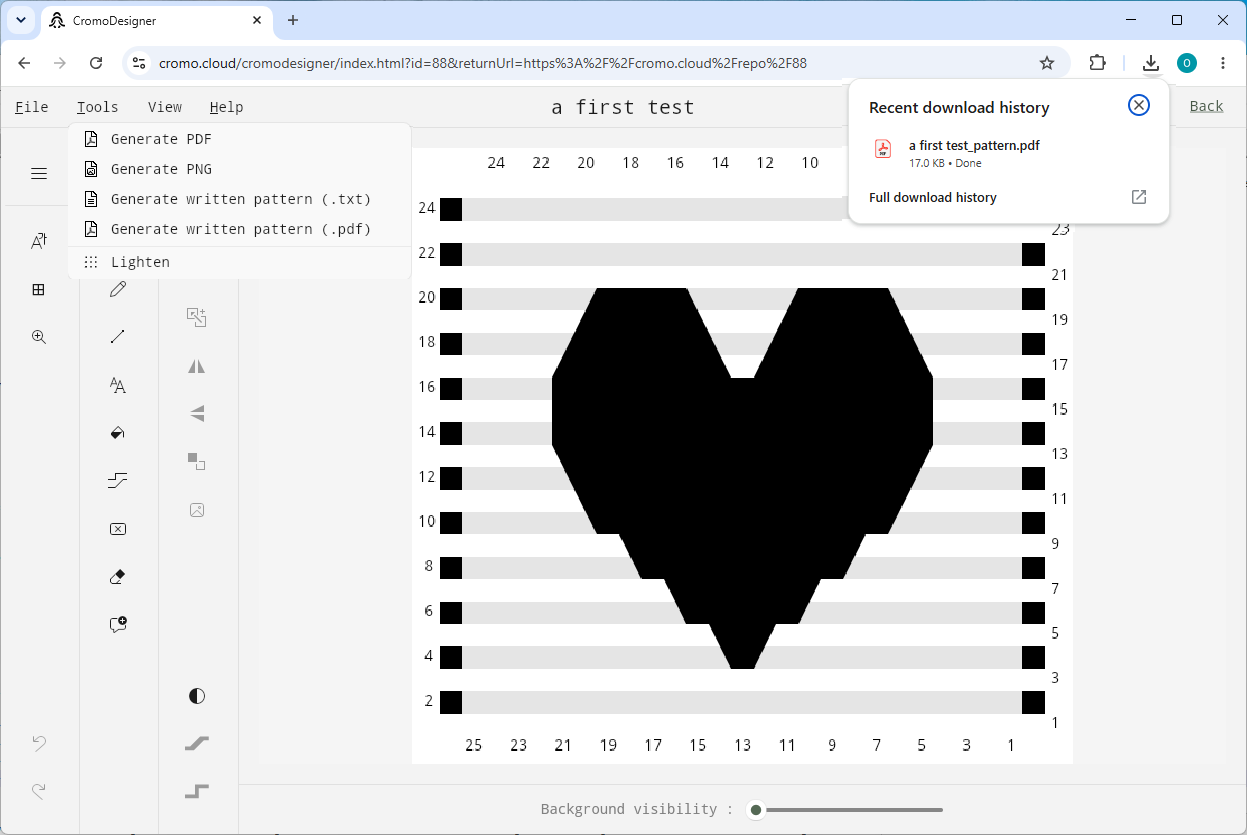Screen dimensions: 1247x835
Task: Reload the page
Action: click(x=96, y=63)
